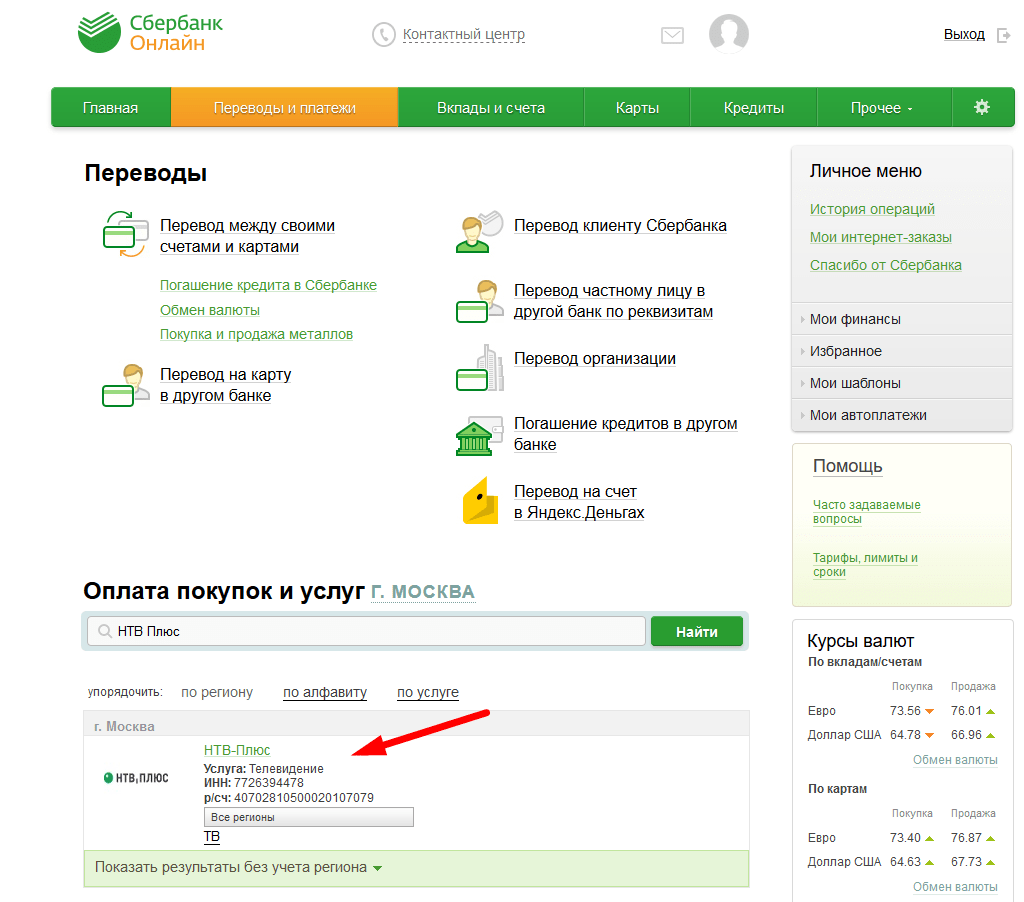1024x902 pixels.
Task: Expand Показать результаты без учета региона
Action: (x=238, y=867)
